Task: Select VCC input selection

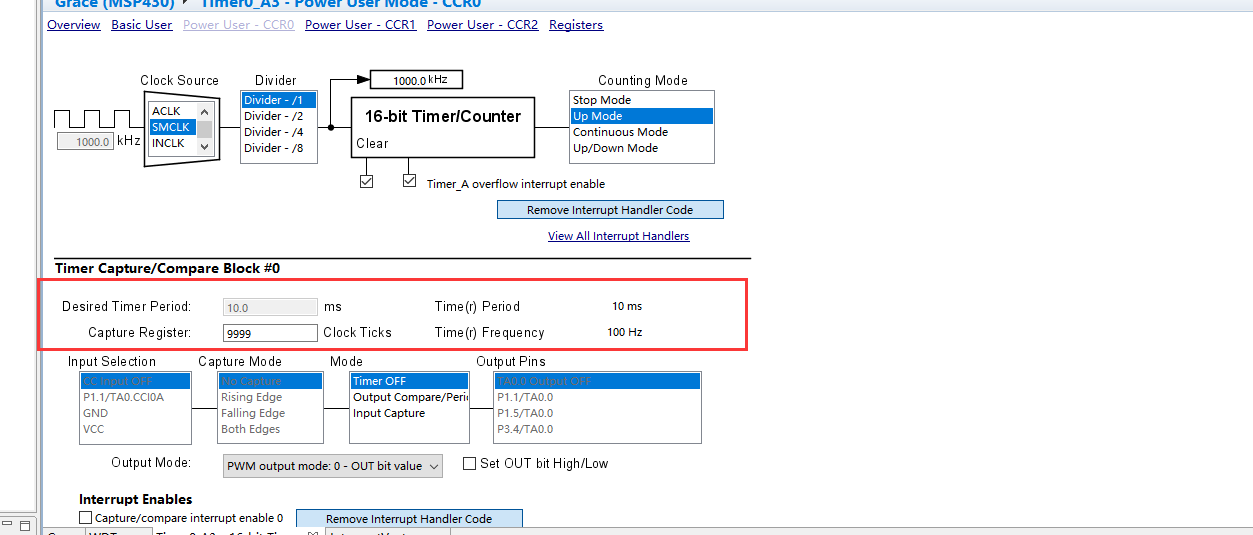Action: [x=135, y=429]
